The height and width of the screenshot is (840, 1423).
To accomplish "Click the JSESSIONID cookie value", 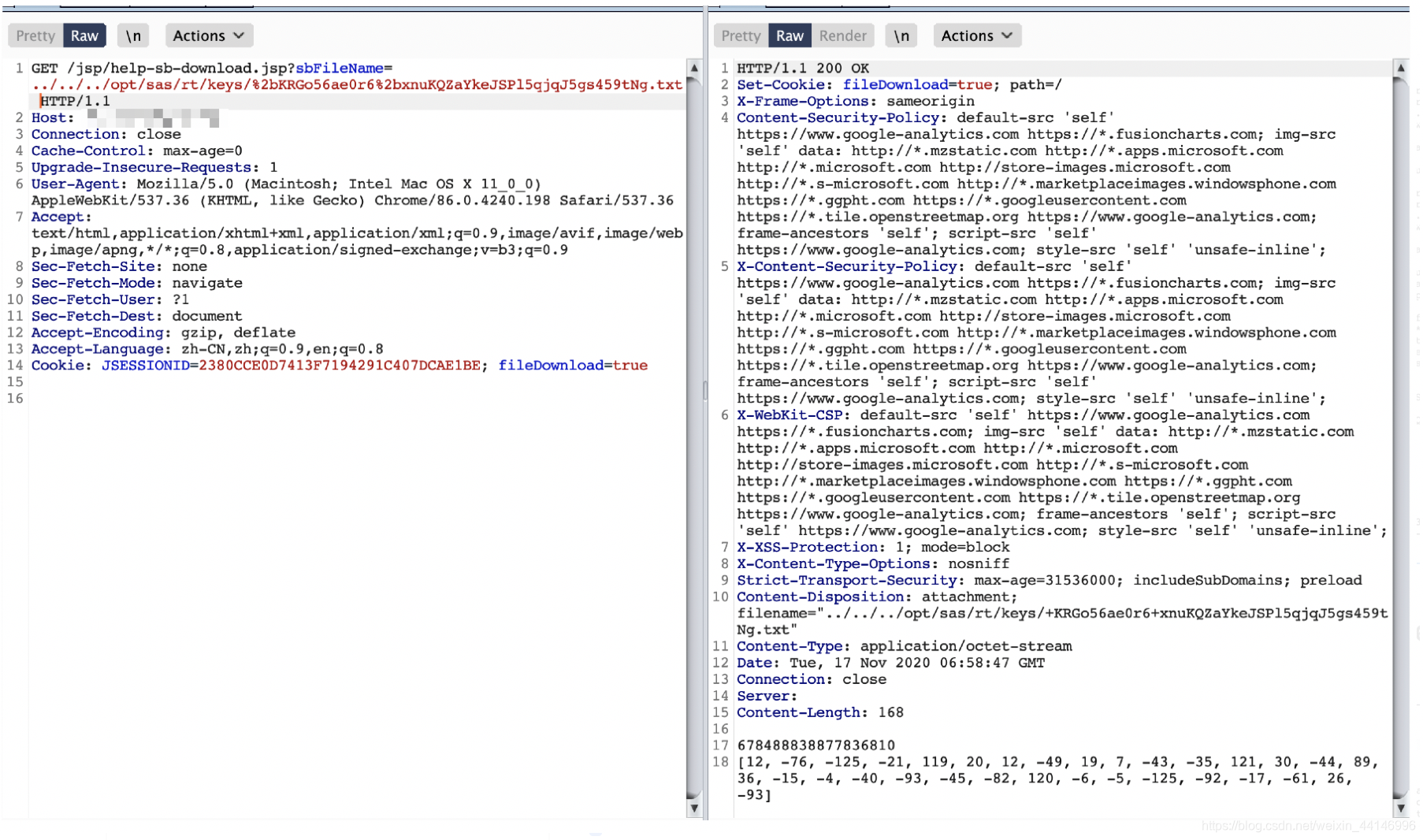I will click(339, 366).
